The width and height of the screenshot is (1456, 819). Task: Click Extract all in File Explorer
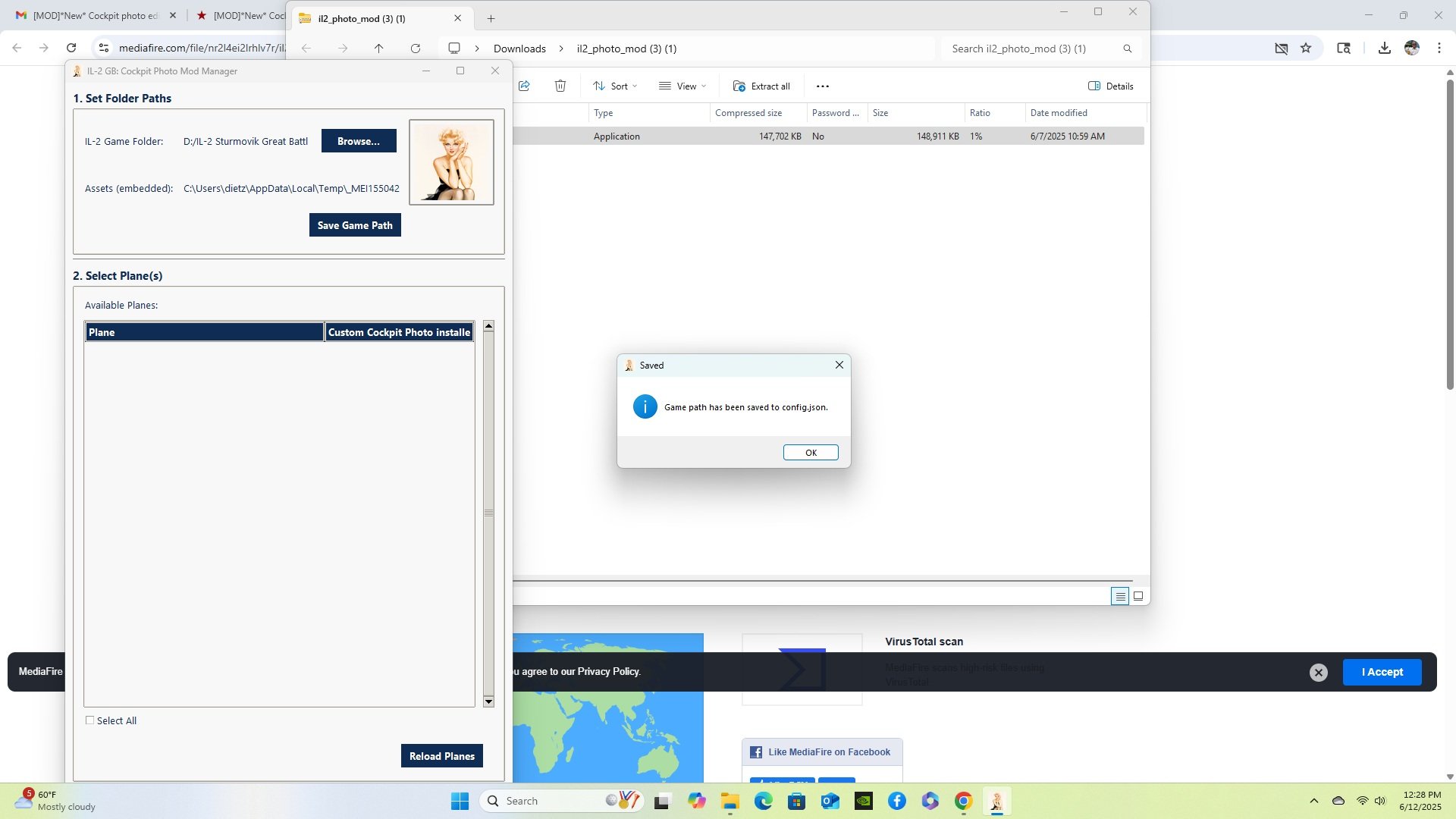click(x=761, y=86)
